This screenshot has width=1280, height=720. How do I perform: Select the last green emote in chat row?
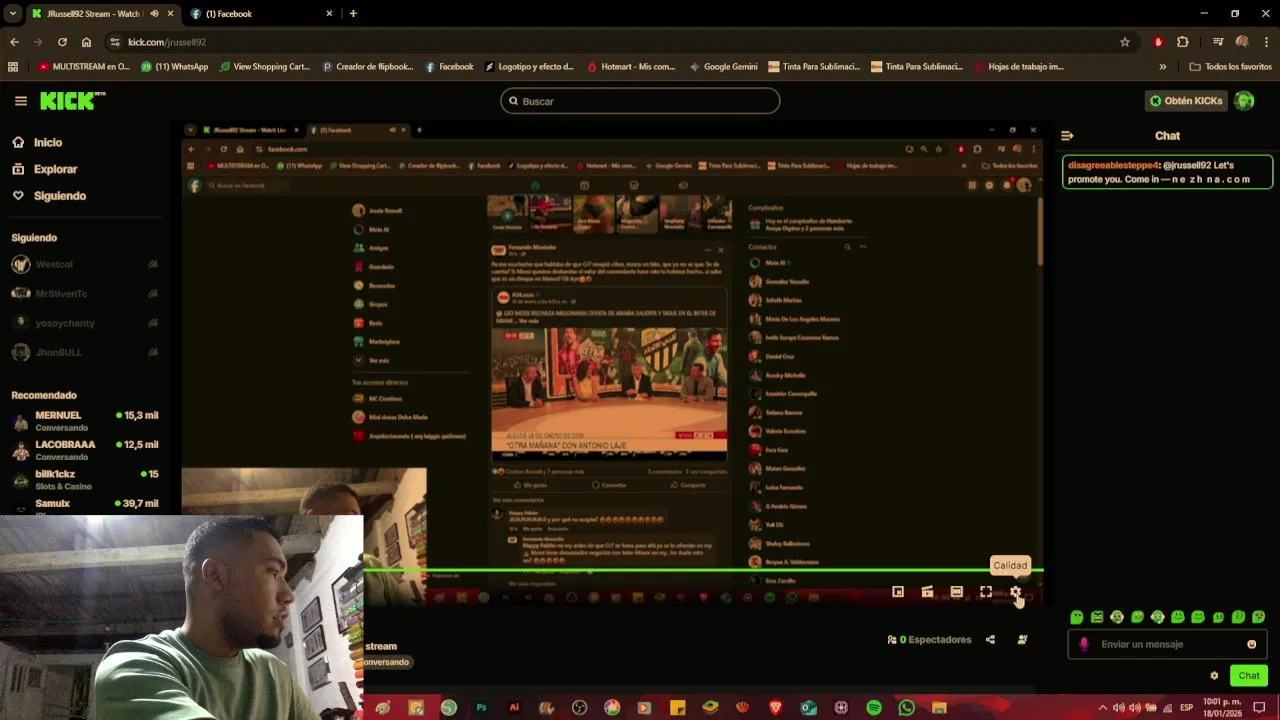click(1259, 617)
